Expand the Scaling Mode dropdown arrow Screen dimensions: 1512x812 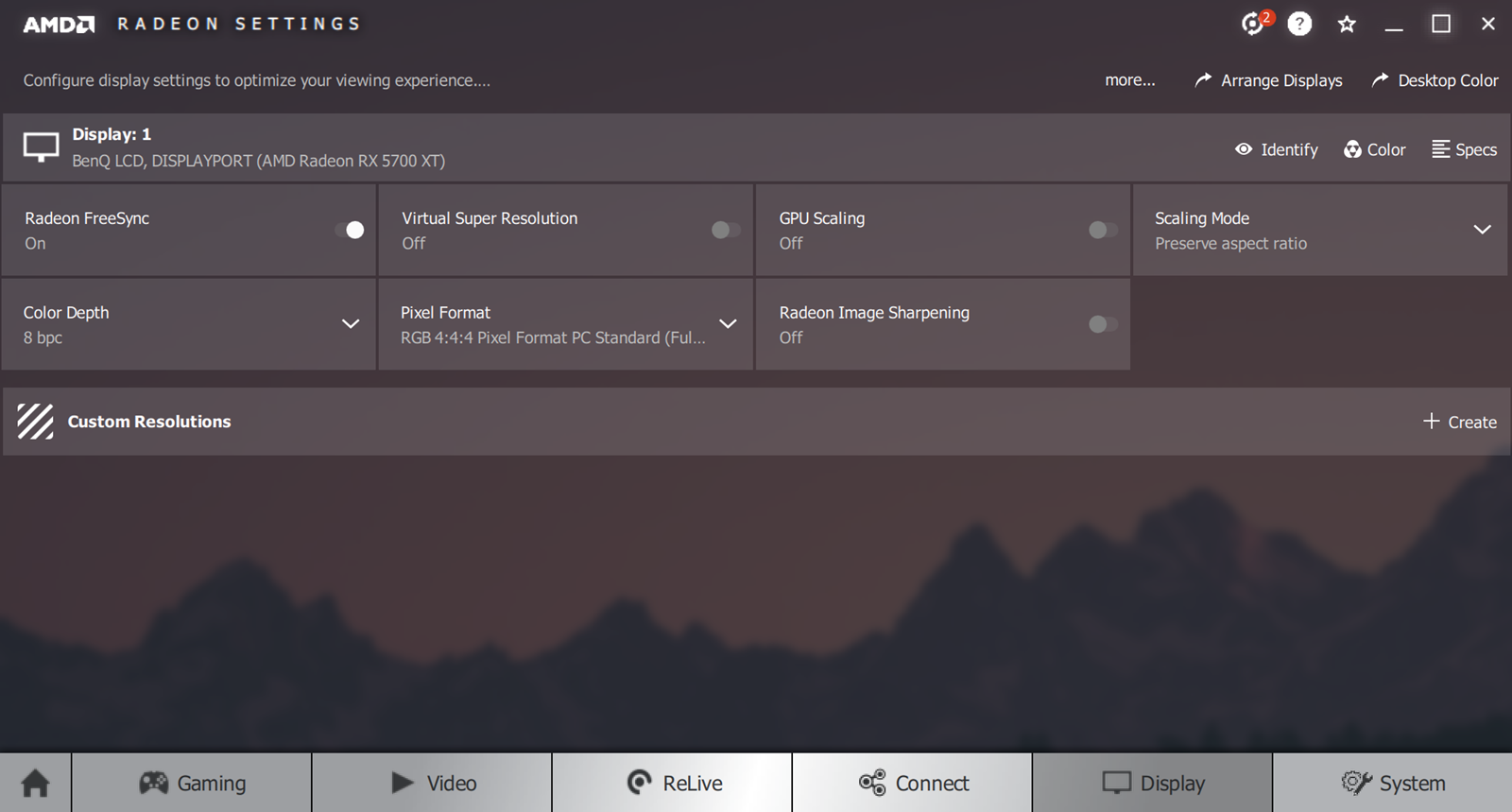[1482, 230]
